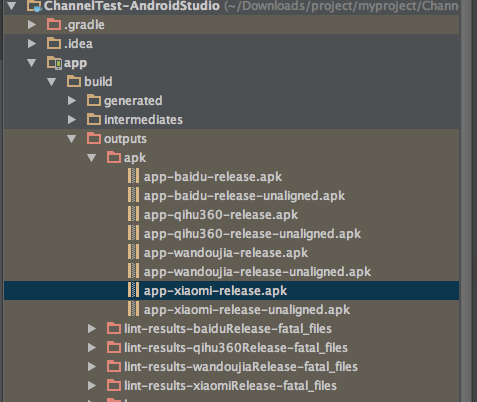Click archive icon of app-xiaomi-release.apk
477x402 pixels.
click(x=133, y=290)
